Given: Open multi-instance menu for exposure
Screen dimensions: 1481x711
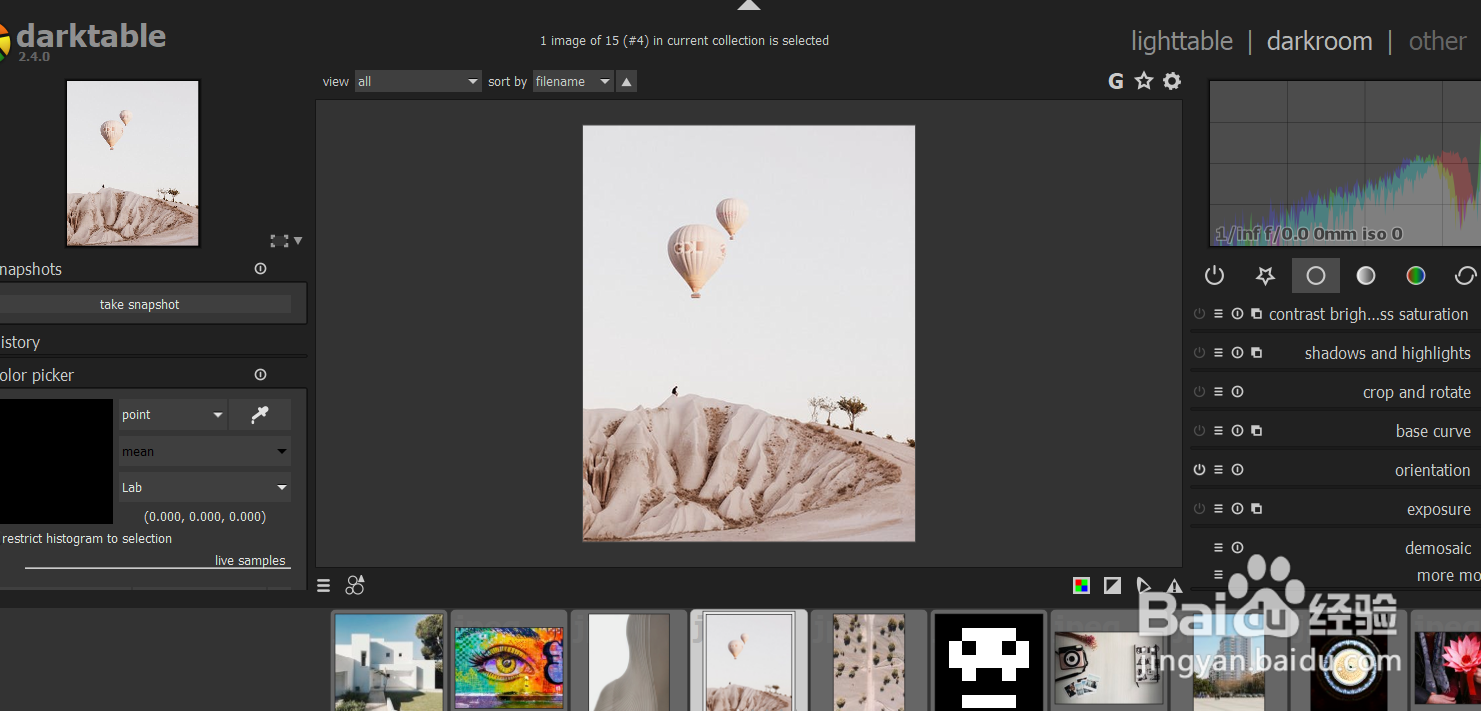Looking at the screenshot, I should [1257, 509].
